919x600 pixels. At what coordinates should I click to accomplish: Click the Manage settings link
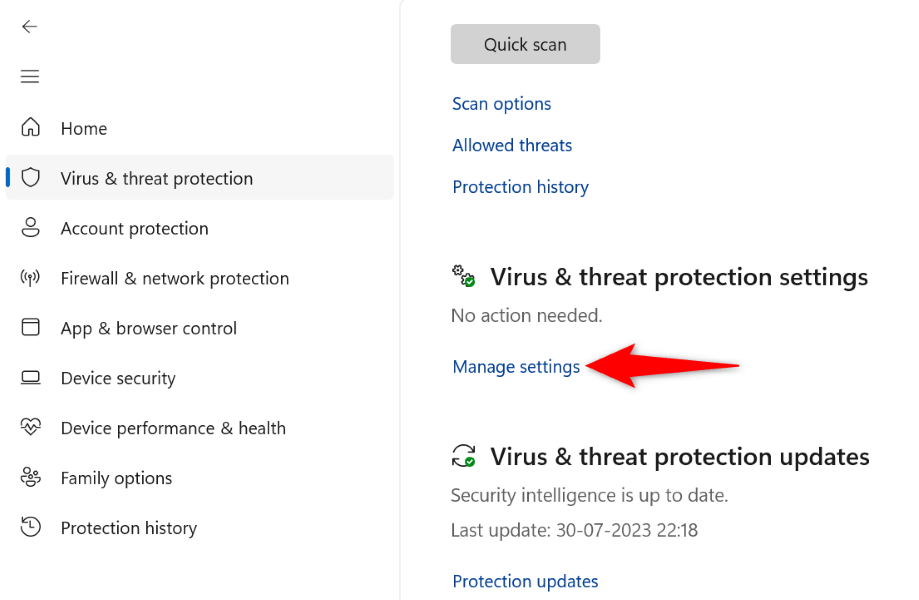point(516,367)
